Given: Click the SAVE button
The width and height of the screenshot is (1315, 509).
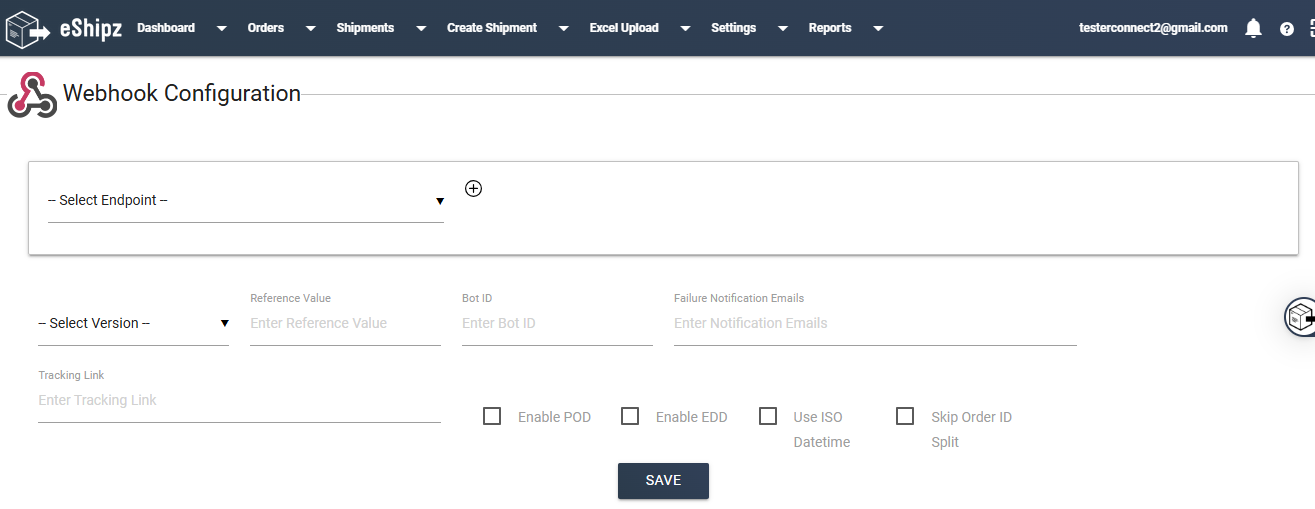Looking at the screenshot, I should [663, 481].
